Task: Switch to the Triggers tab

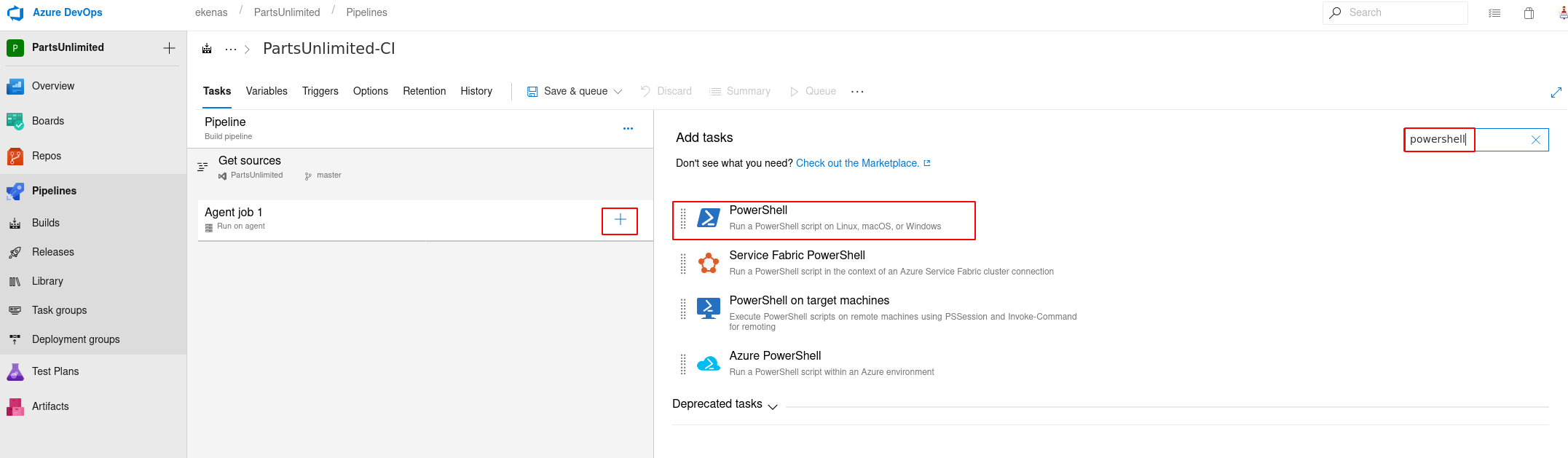Action: coord(320,91)
